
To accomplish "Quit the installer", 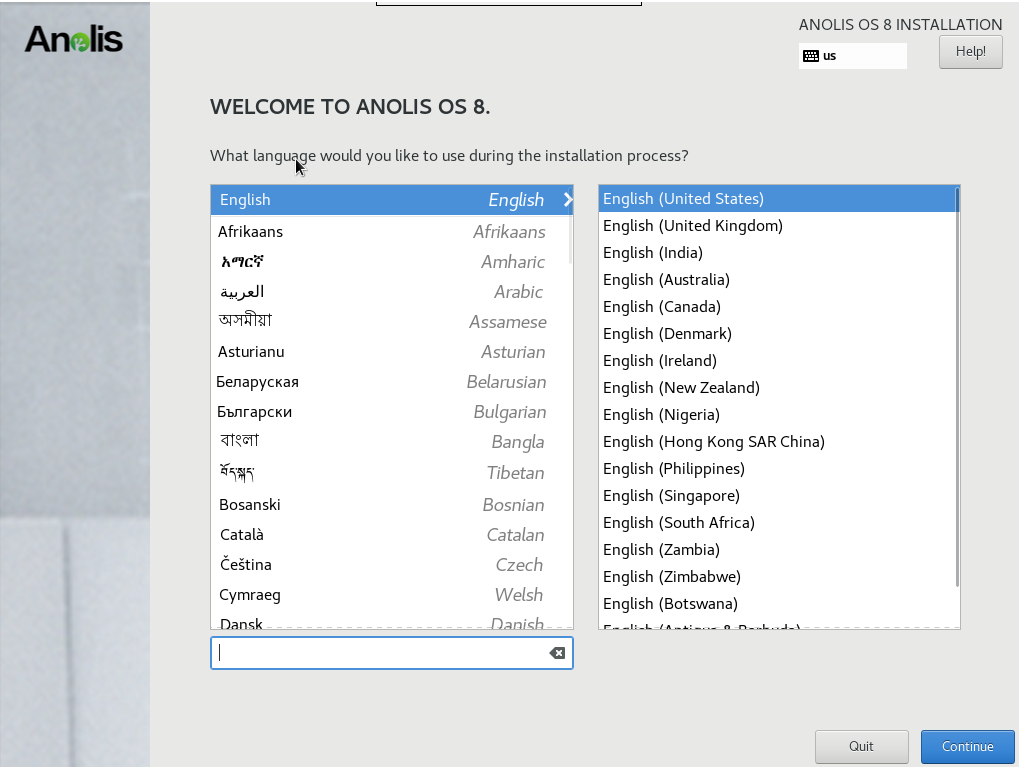I will (862, 746).
